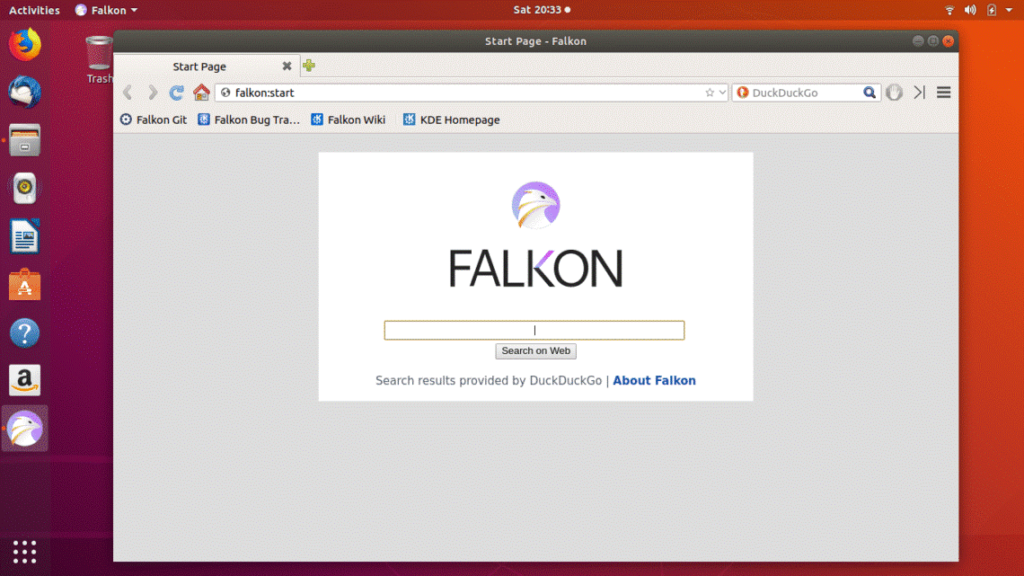Open the About Falkon link

pos(654,381)
